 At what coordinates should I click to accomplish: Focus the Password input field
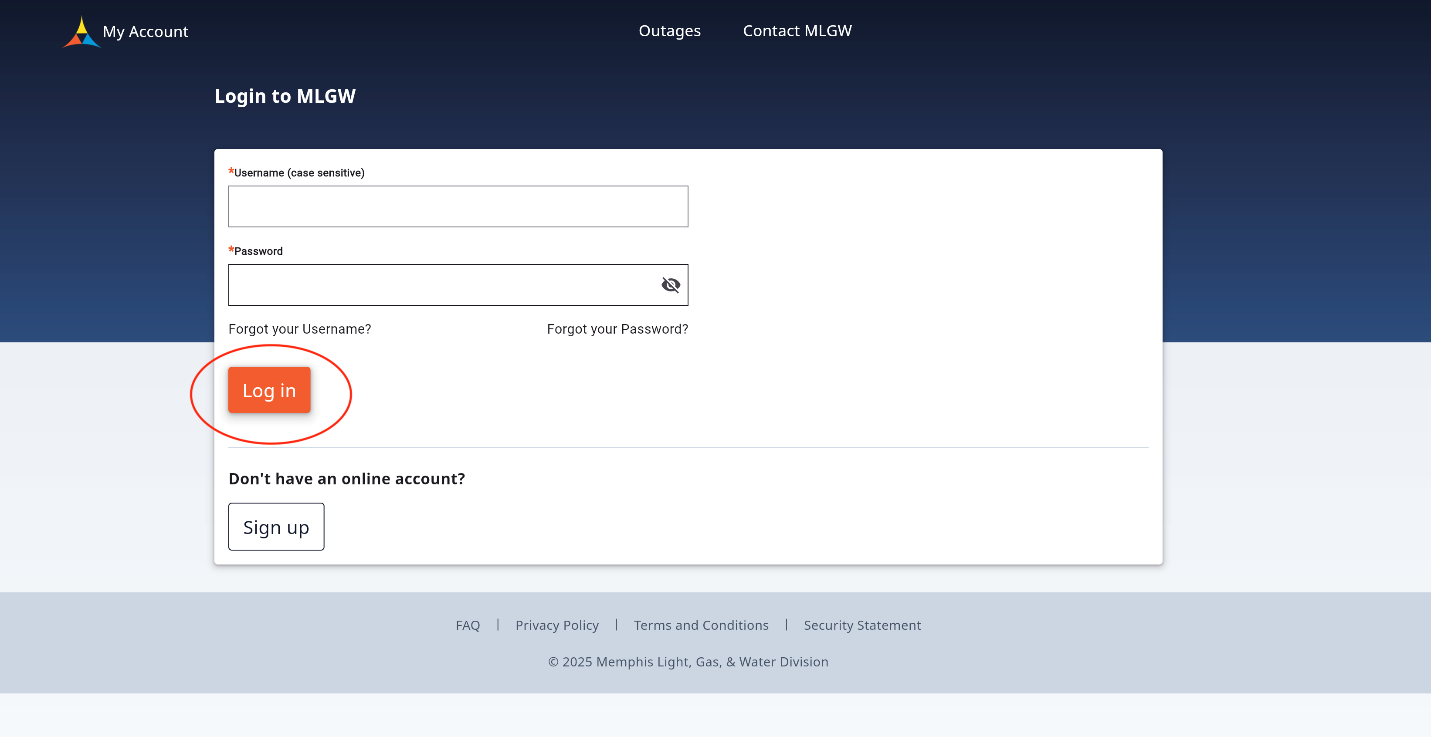(458, 285)
